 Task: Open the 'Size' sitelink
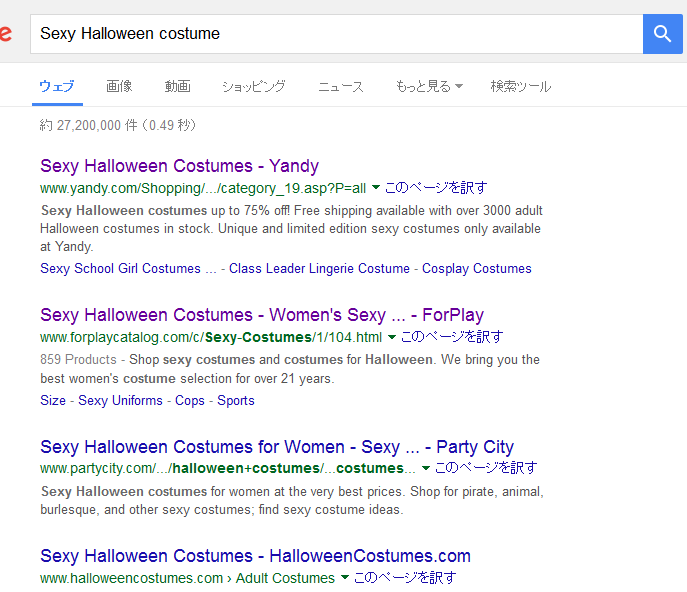[53, 400]
